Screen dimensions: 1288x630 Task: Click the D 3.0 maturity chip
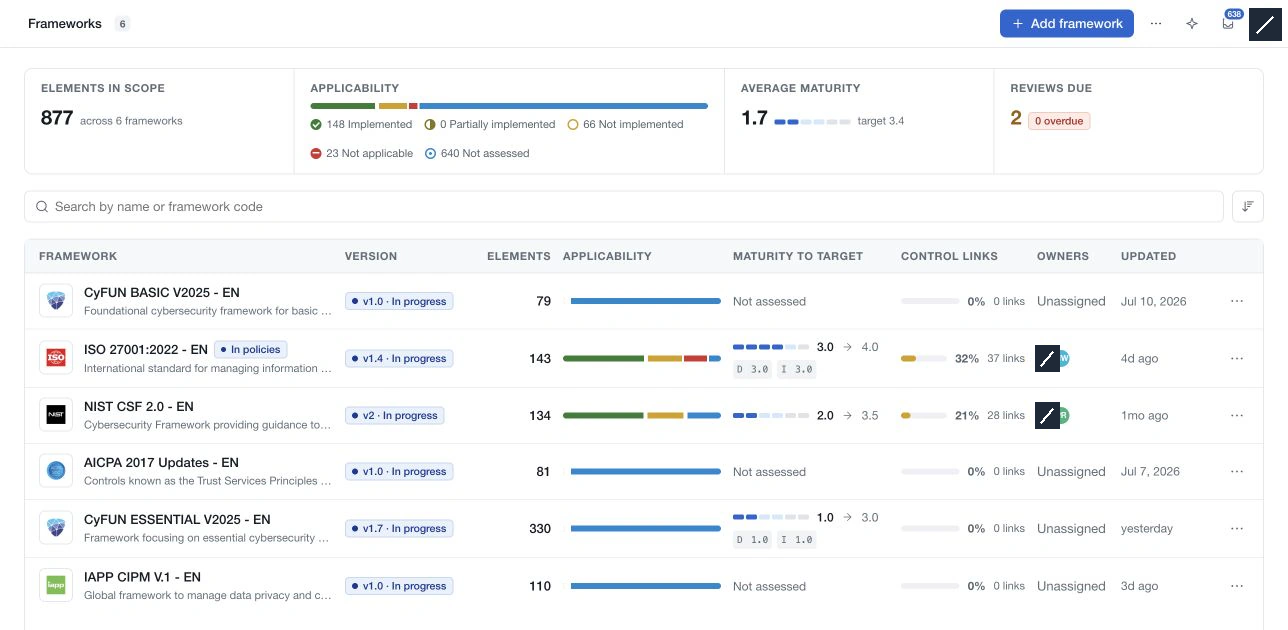(753, 369)
